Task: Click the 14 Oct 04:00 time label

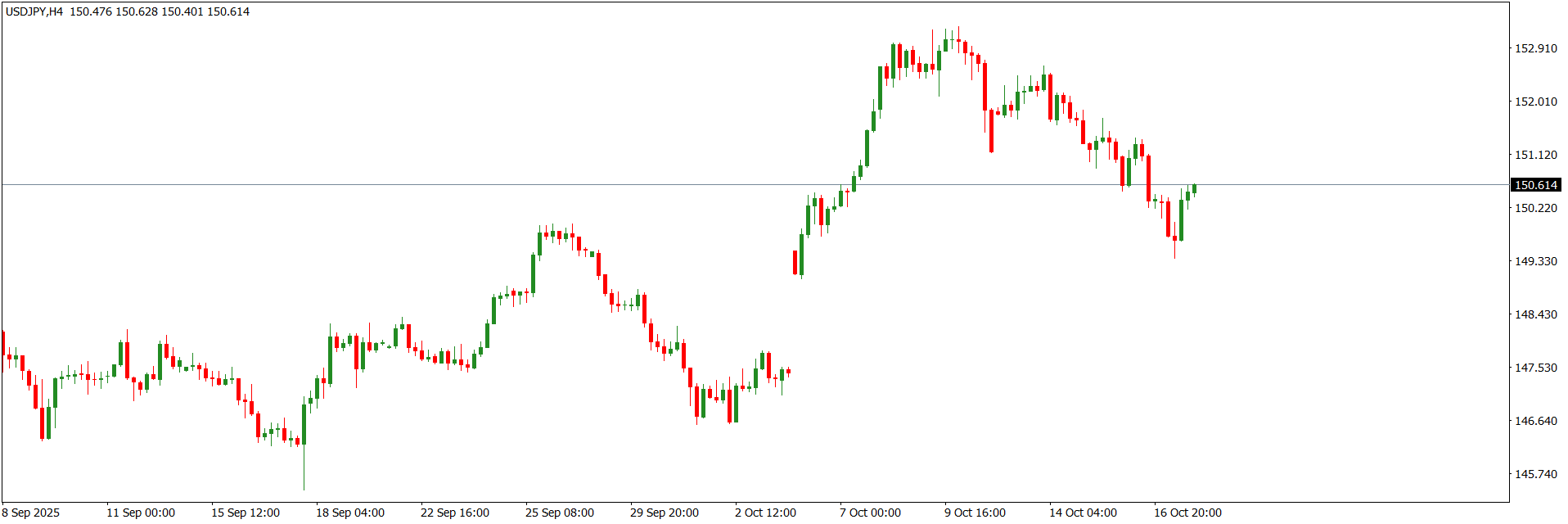Action: (1083, 513)
